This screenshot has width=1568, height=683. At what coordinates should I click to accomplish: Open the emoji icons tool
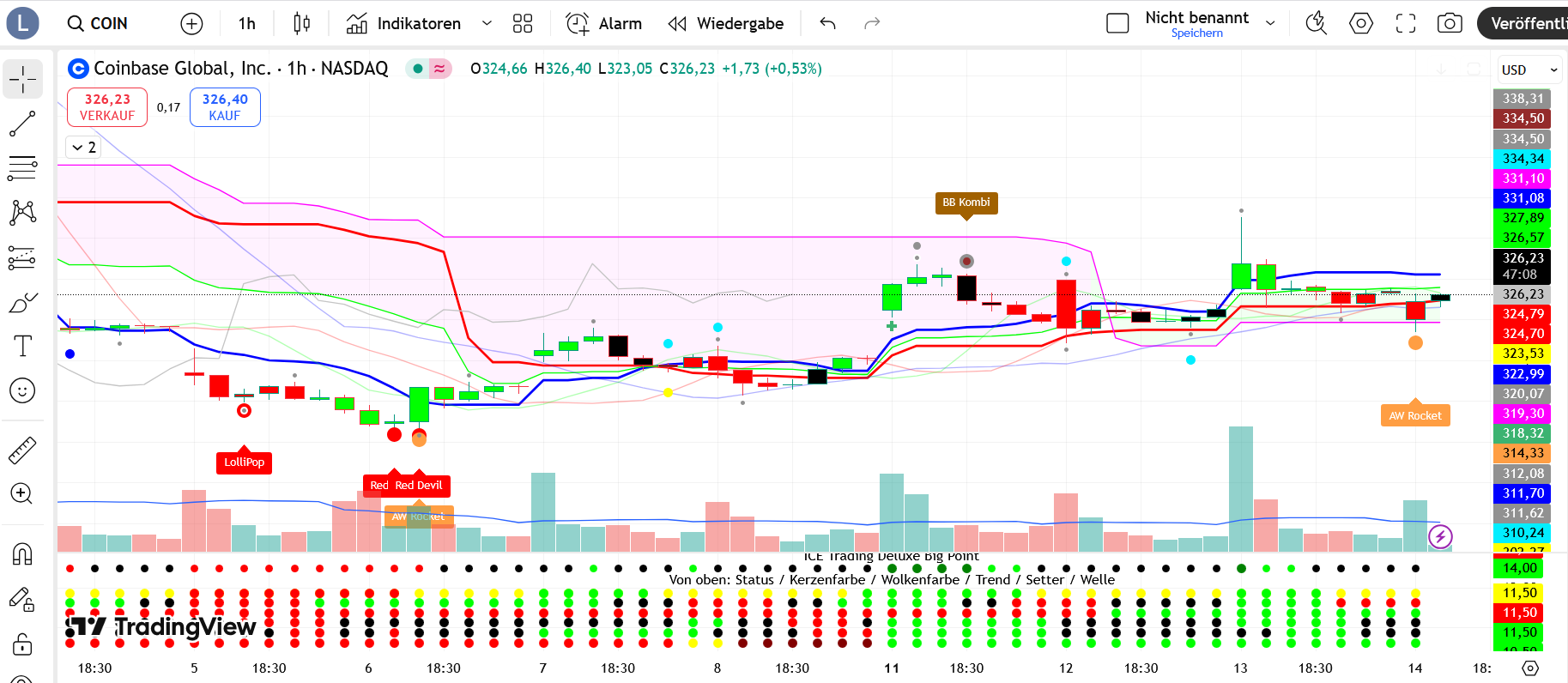click(22, 390)
